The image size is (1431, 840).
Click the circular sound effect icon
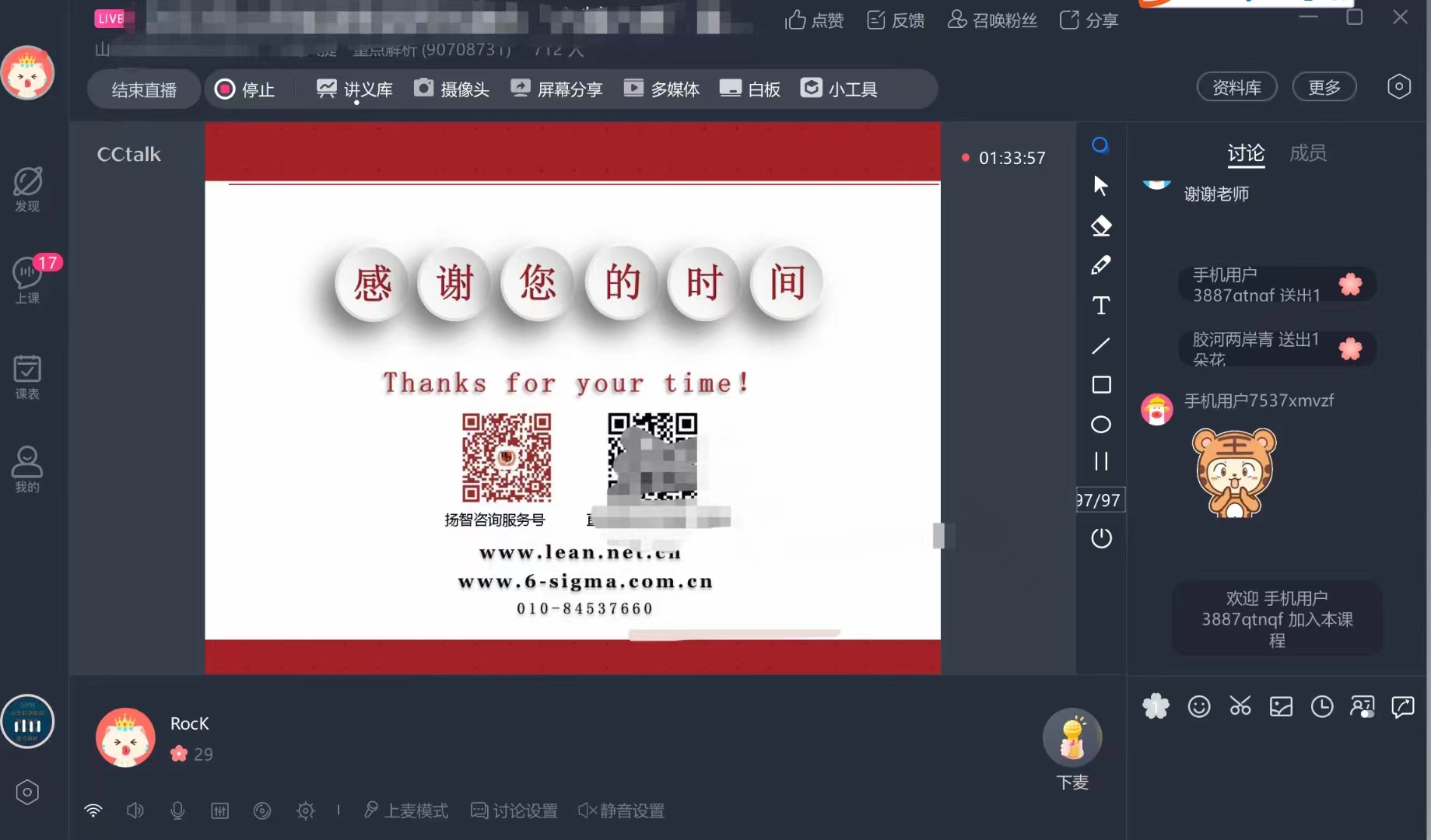pos(262,811)
